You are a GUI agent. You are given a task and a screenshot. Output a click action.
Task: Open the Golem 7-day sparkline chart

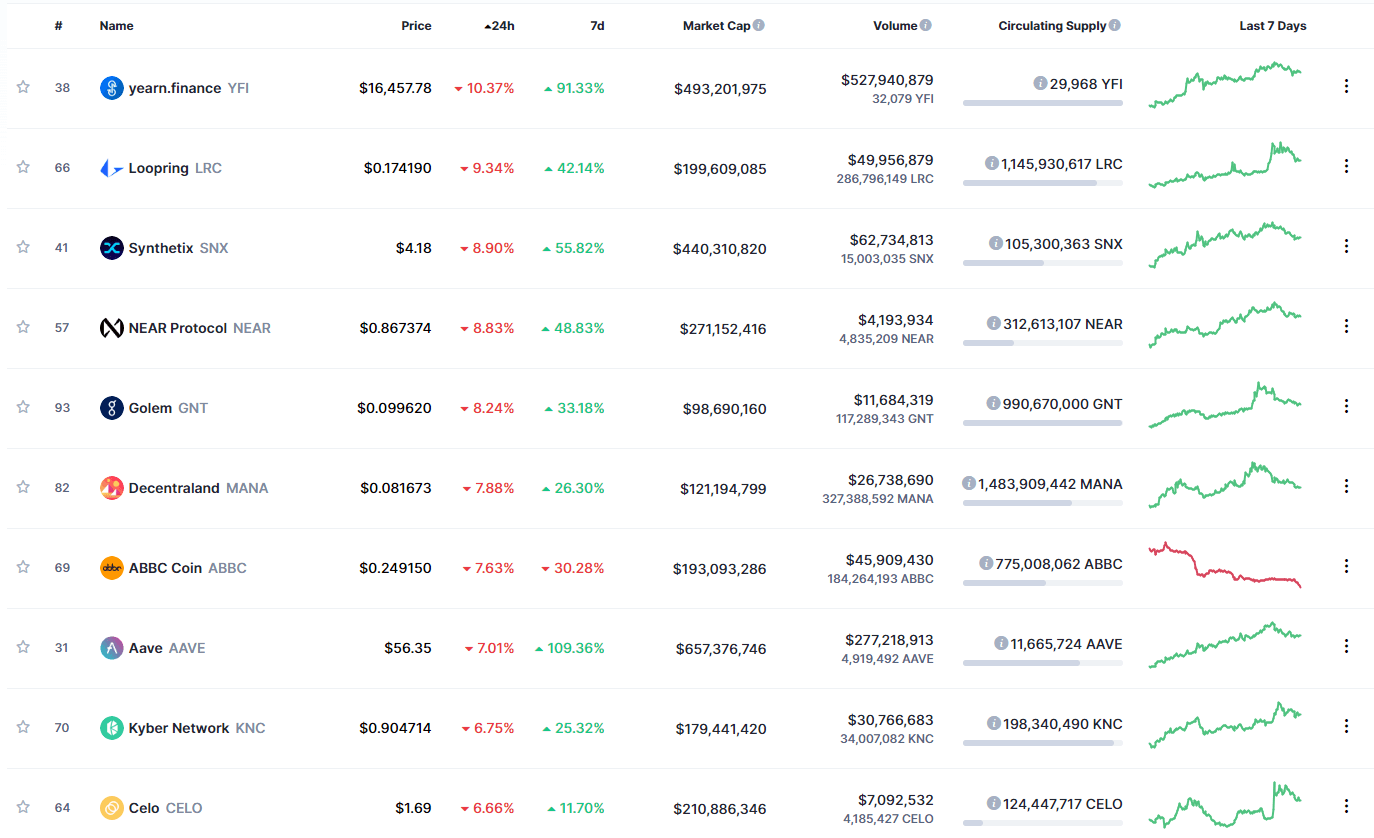tap(1225, 405)
